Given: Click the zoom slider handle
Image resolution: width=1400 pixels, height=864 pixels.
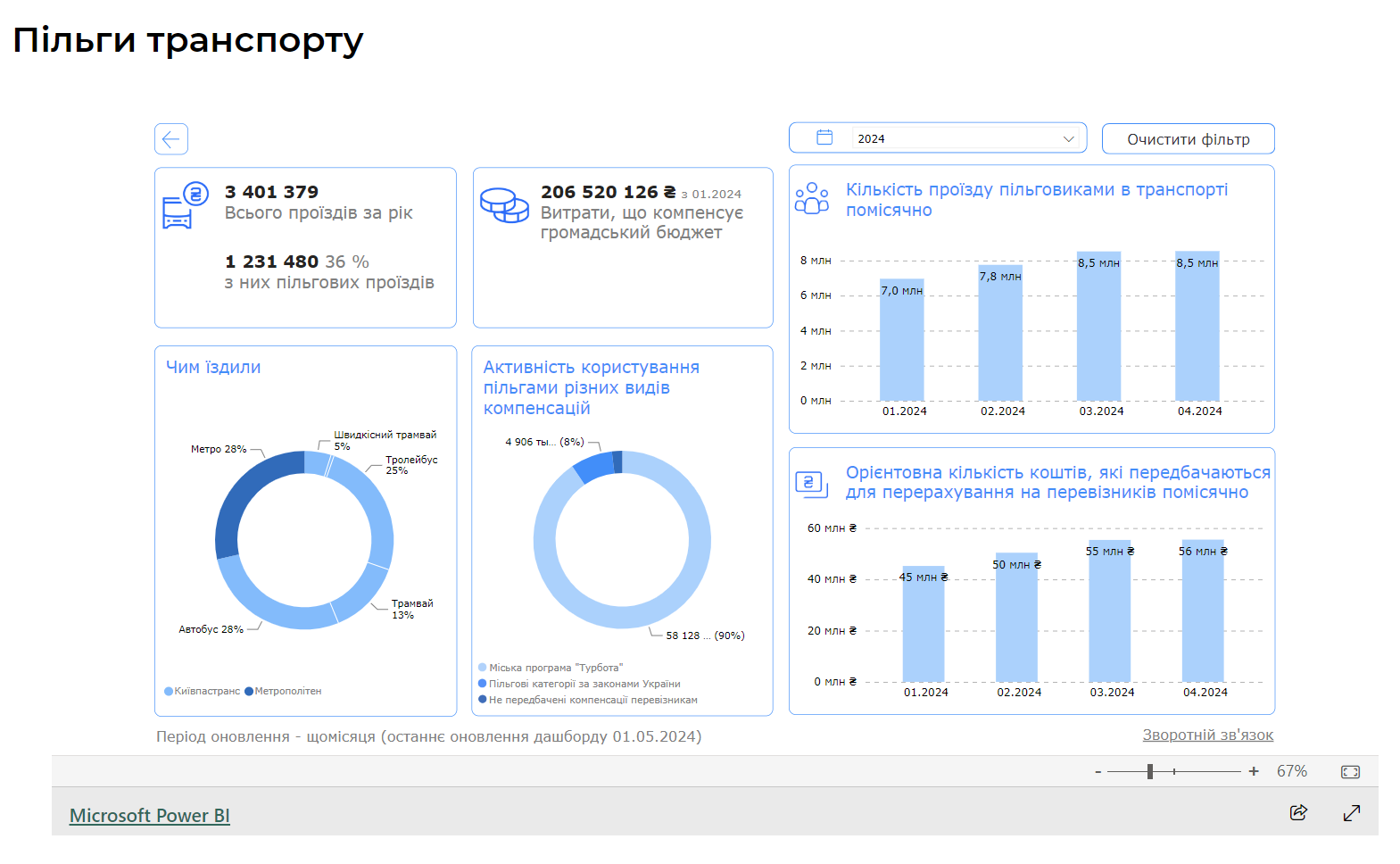Looking at the screenshot, I should [1150, 771].
